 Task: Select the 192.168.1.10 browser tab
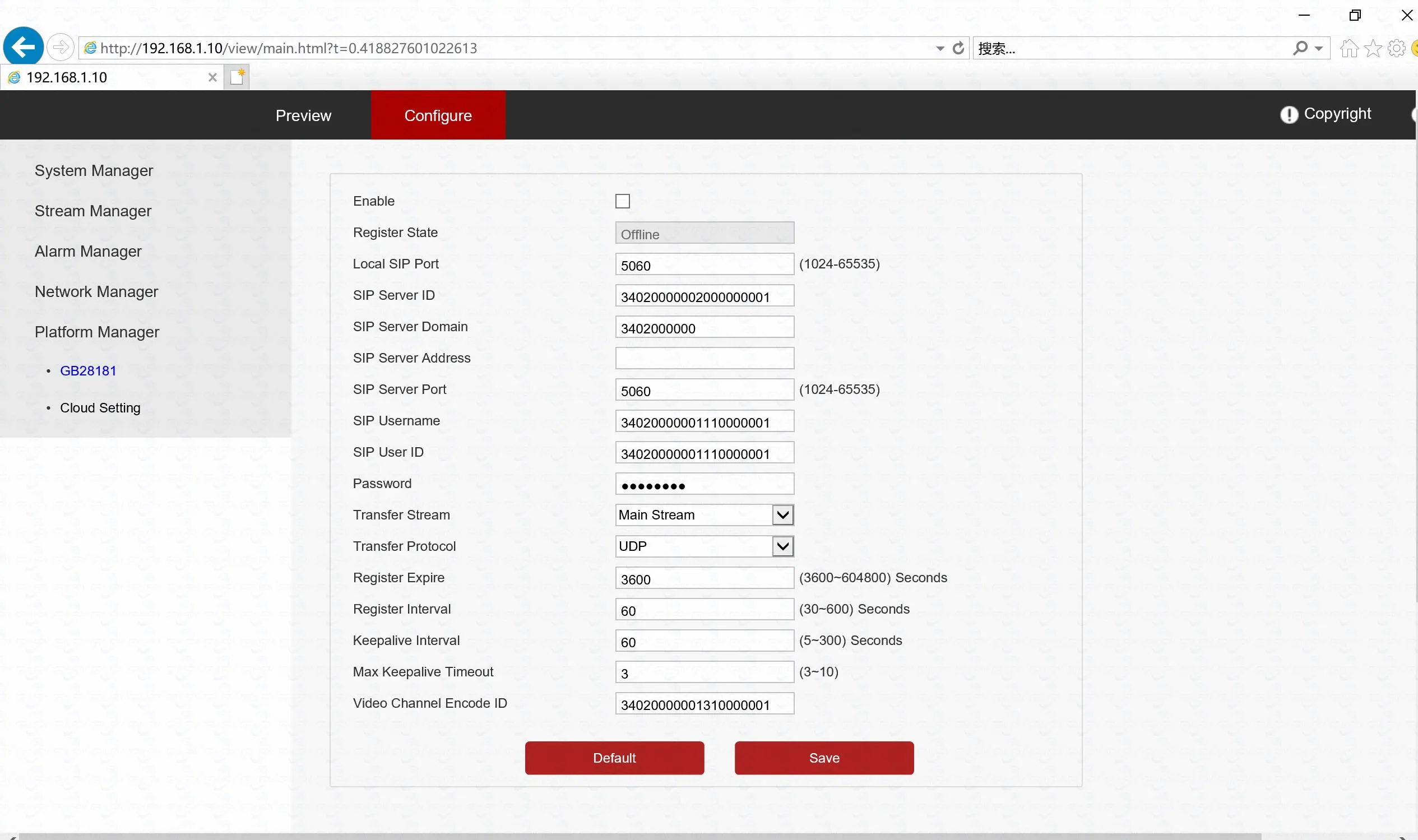(111, 77)
